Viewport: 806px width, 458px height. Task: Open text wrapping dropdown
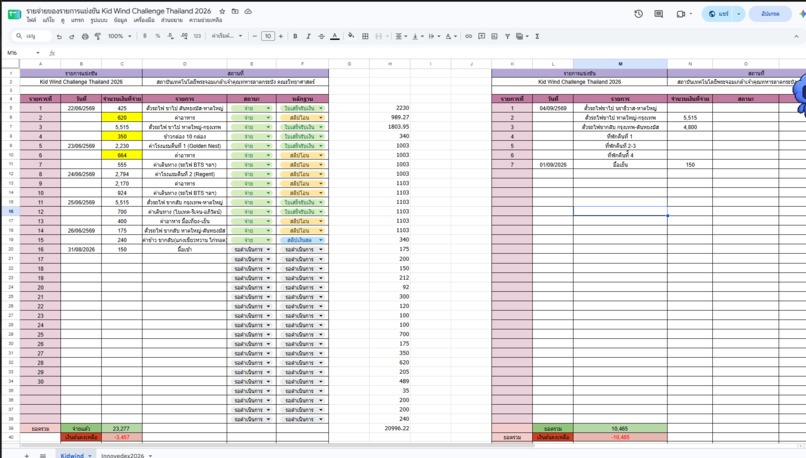[x=433, y=36]
